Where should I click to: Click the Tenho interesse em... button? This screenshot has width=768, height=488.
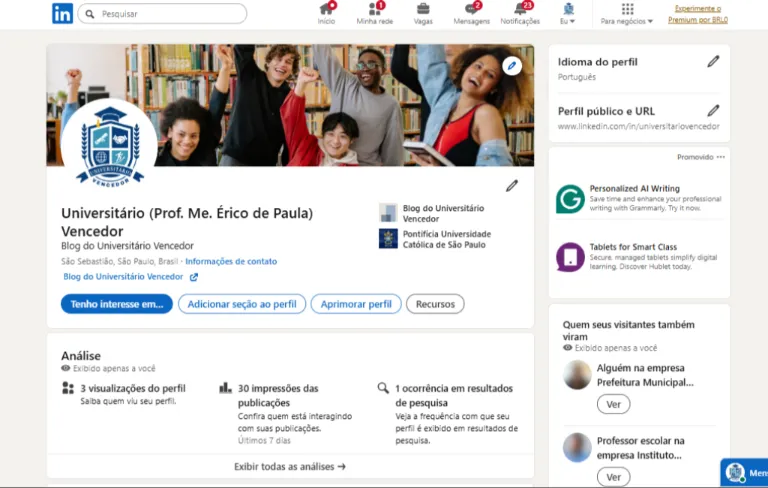click(117, 304)
